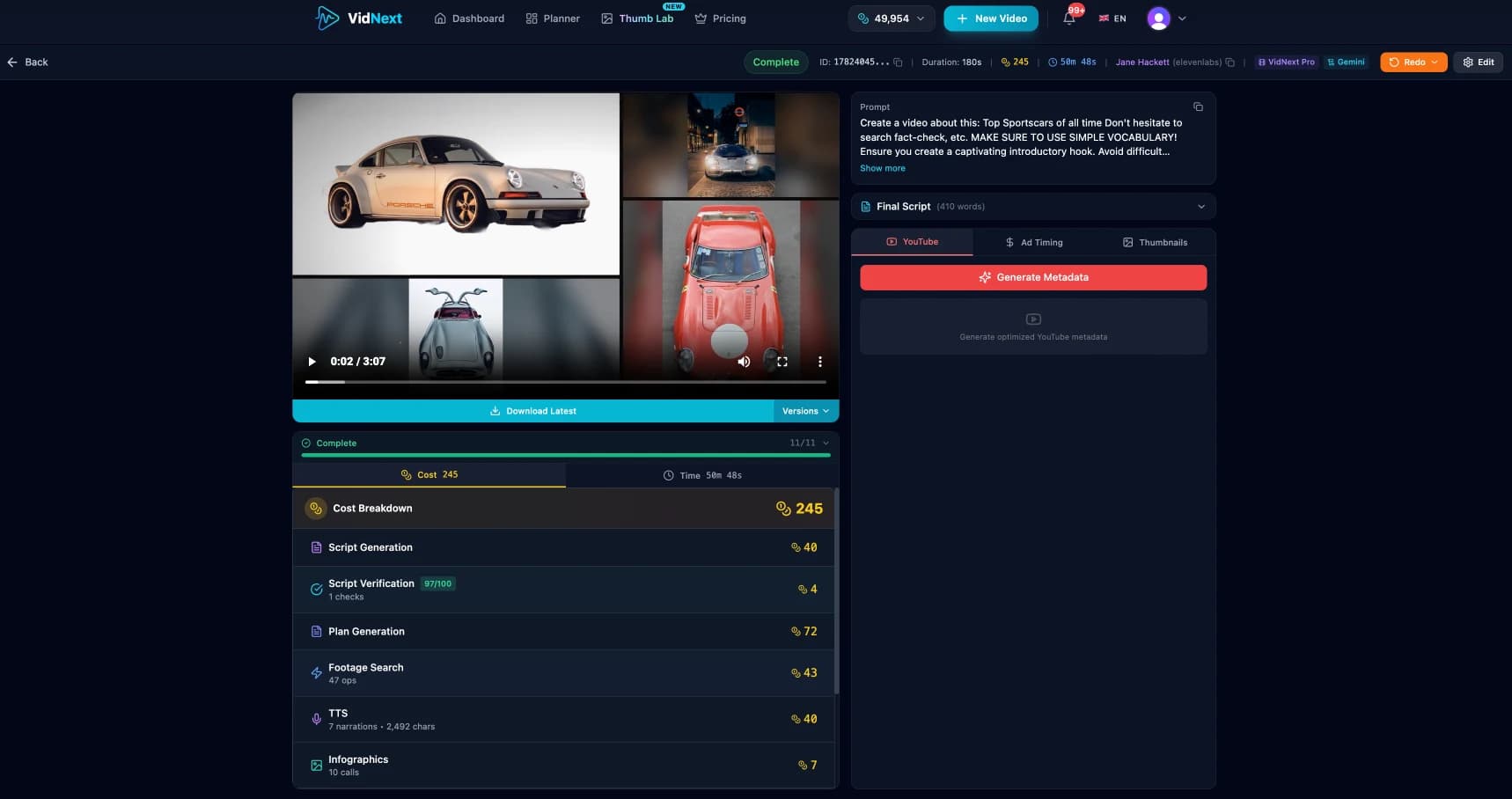Click the Footage Search lightning icon
The image size is (1512, 799).
point(316,673)
